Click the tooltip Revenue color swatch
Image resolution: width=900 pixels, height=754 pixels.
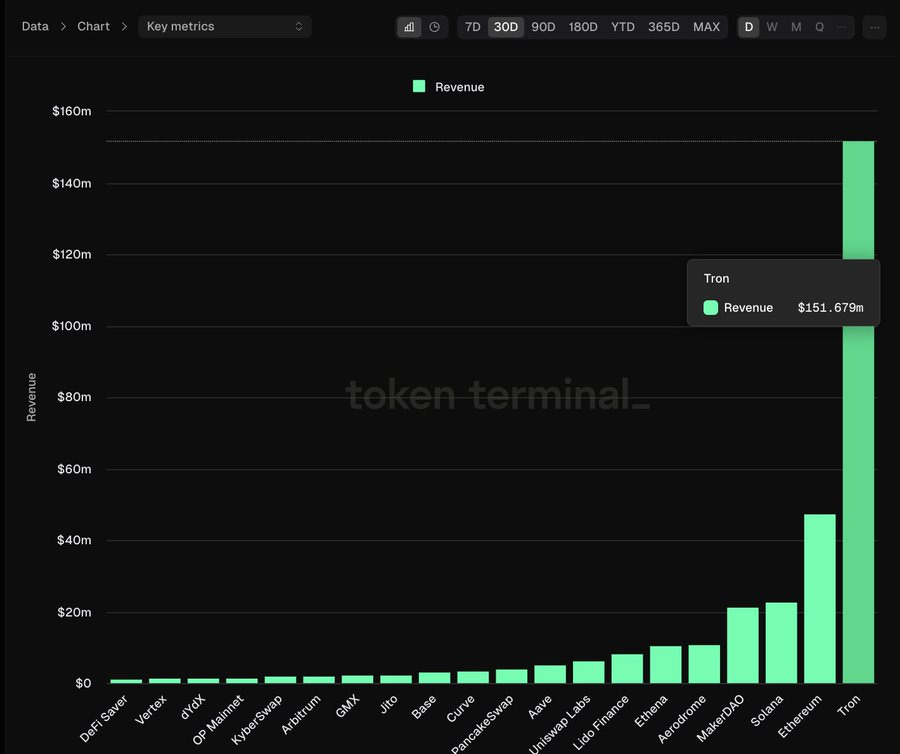point(711,308)
